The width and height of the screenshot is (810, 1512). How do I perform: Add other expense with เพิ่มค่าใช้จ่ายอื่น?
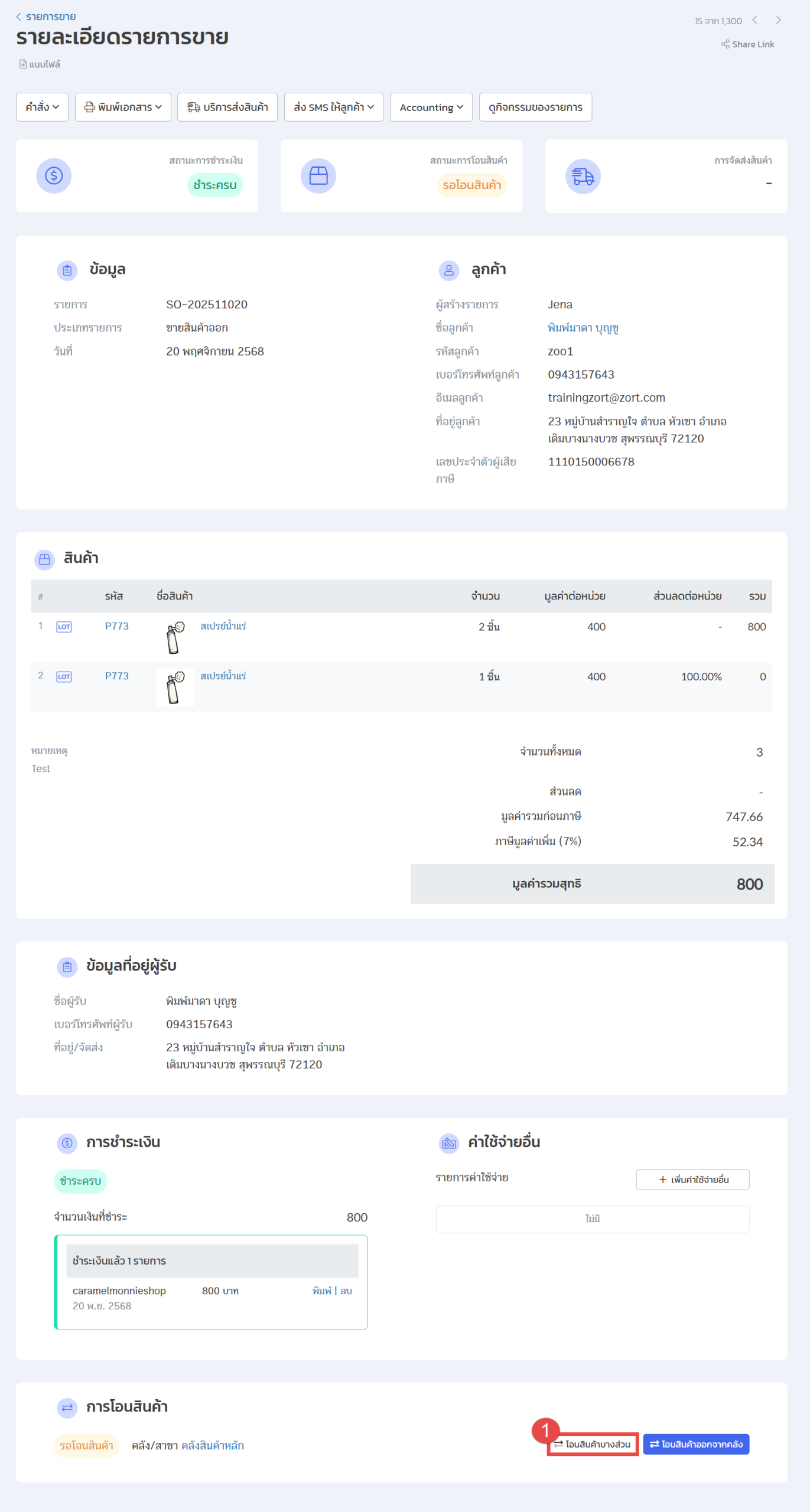click(x=692, y=1179)
